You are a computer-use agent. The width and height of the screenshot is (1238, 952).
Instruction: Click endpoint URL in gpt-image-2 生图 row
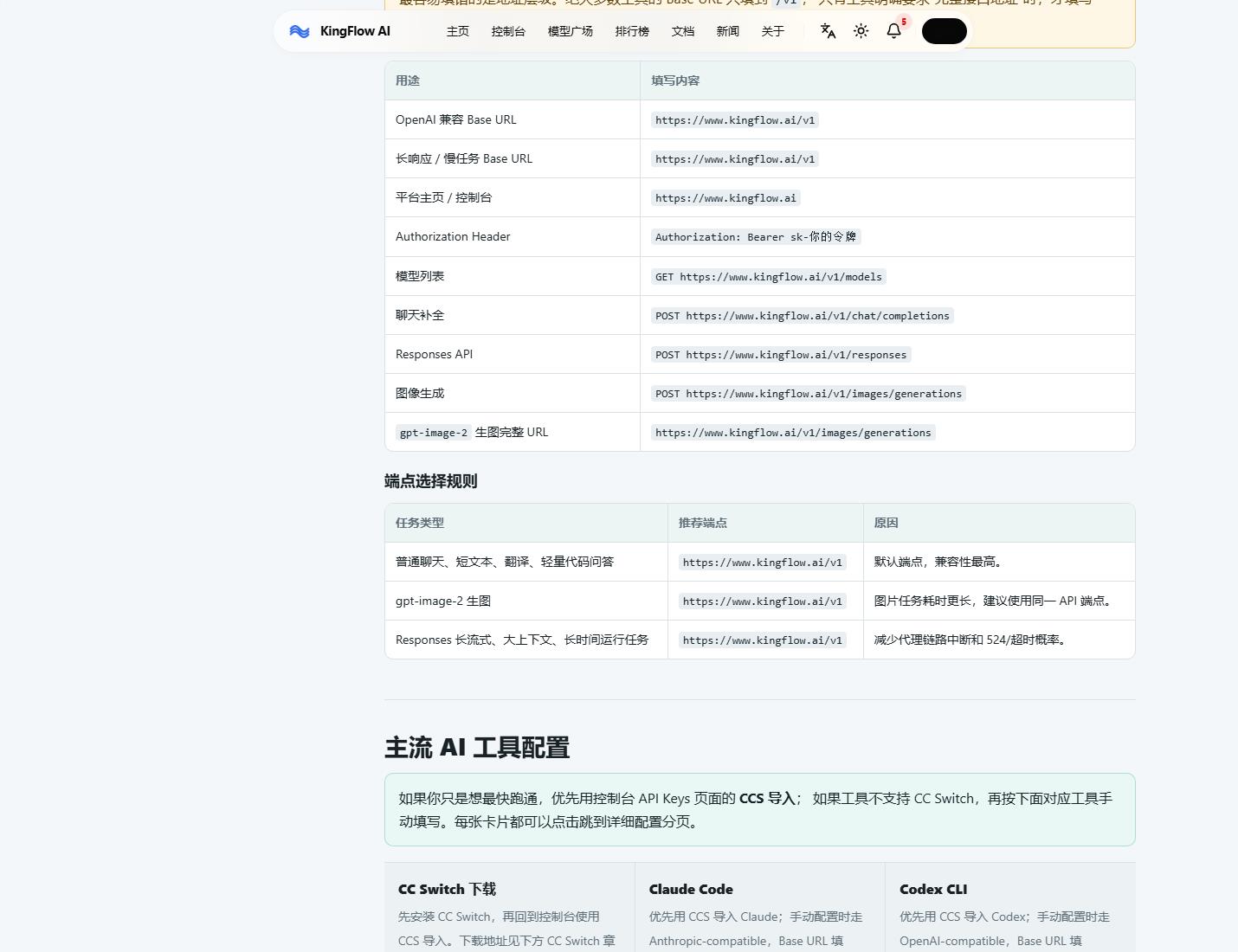tap(763, 601)
